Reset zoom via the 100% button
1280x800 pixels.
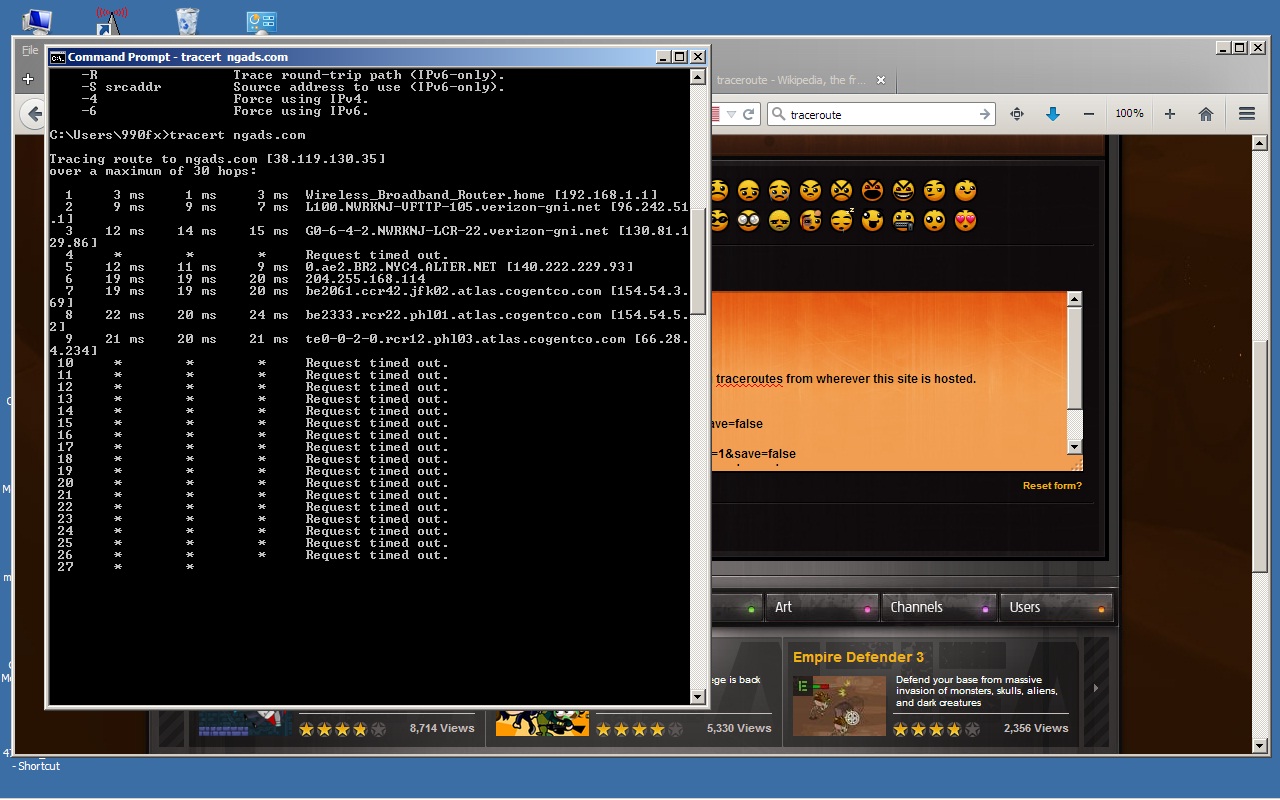pyautogui.click(x=1129, y=114)
